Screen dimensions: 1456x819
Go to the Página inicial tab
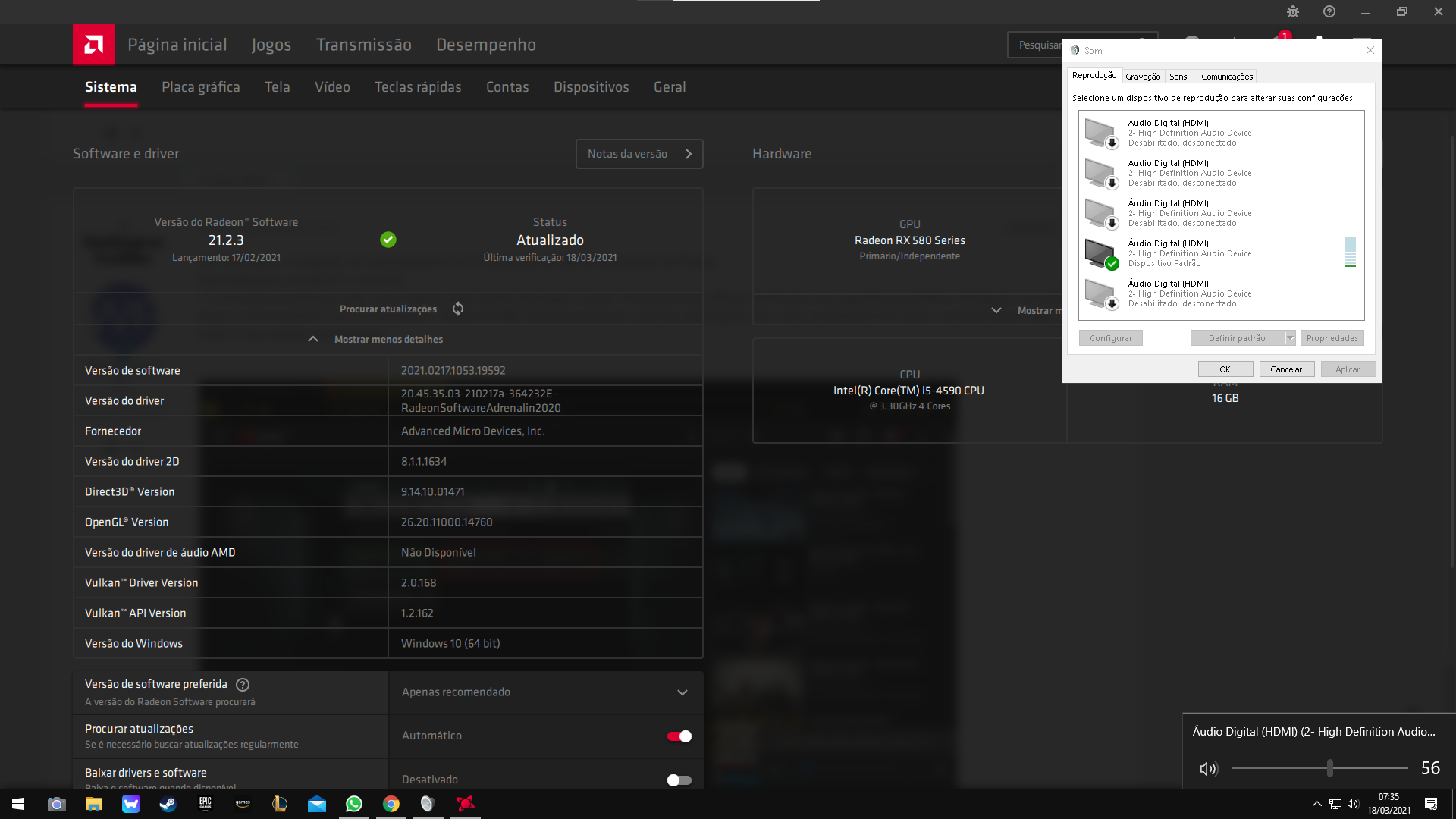click(177, 45)
